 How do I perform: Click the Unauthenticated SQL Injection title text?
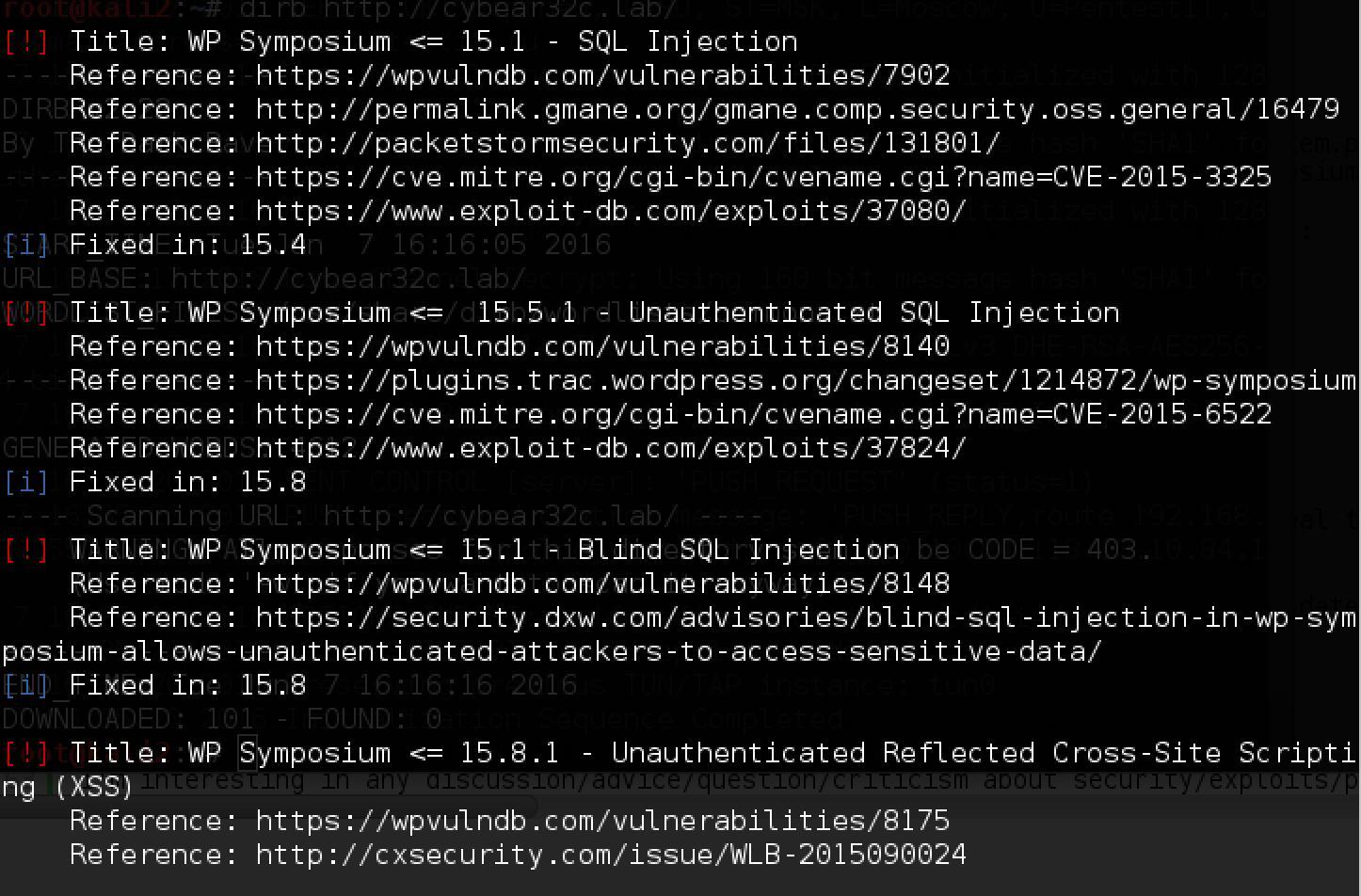[873, 312]
